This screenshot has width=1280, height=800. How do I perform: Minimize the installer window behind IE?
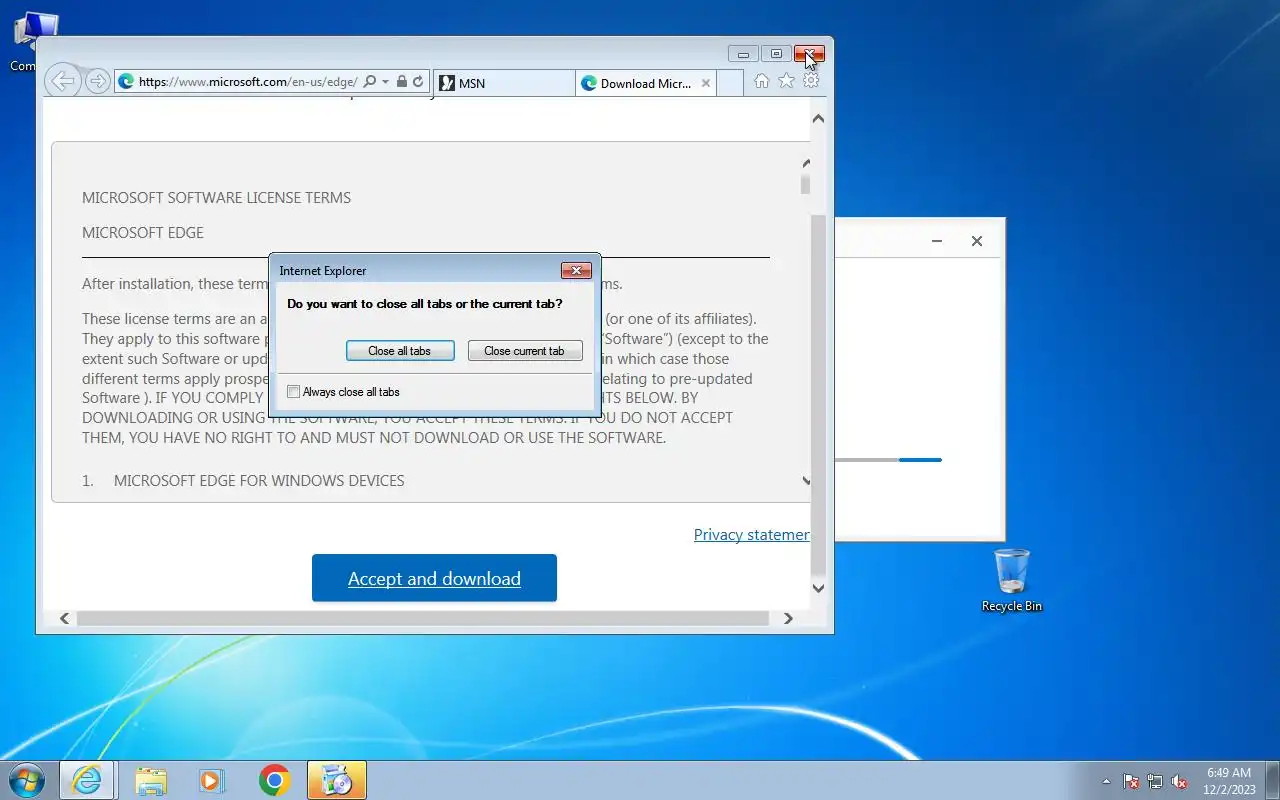click(x=937, y=241)
